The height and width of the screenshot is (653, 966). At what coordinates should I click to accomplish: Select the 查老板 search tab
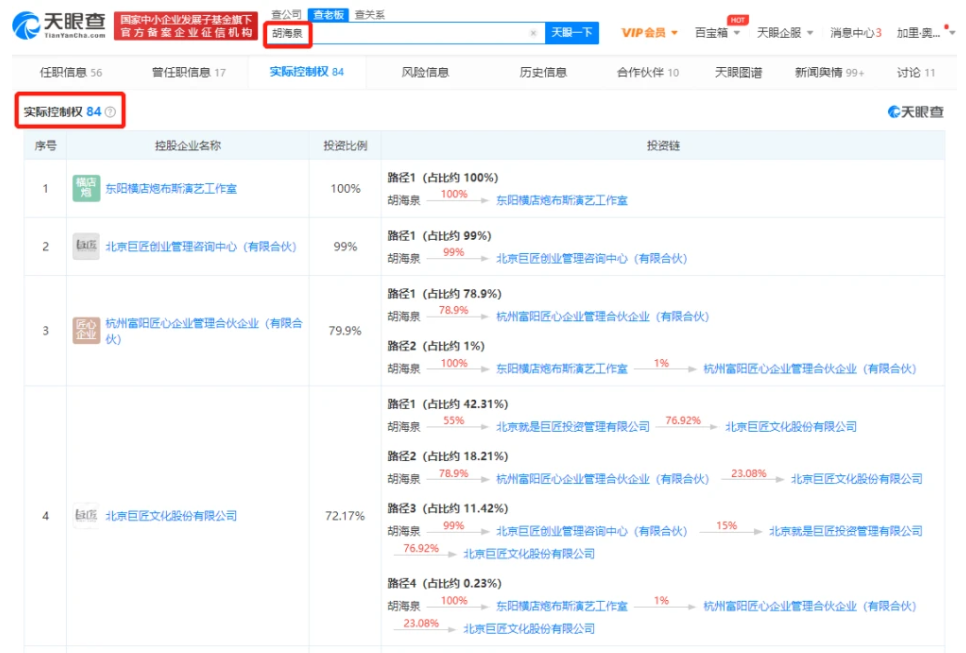[x=328, y=14]
